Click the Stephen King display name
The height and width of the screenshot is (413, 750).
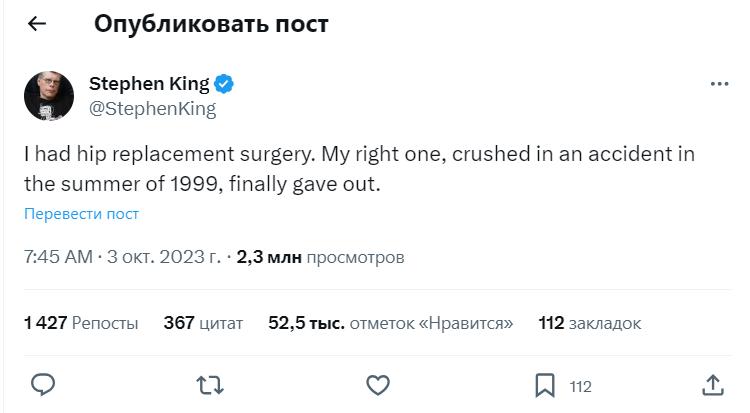tap(149, 83)
